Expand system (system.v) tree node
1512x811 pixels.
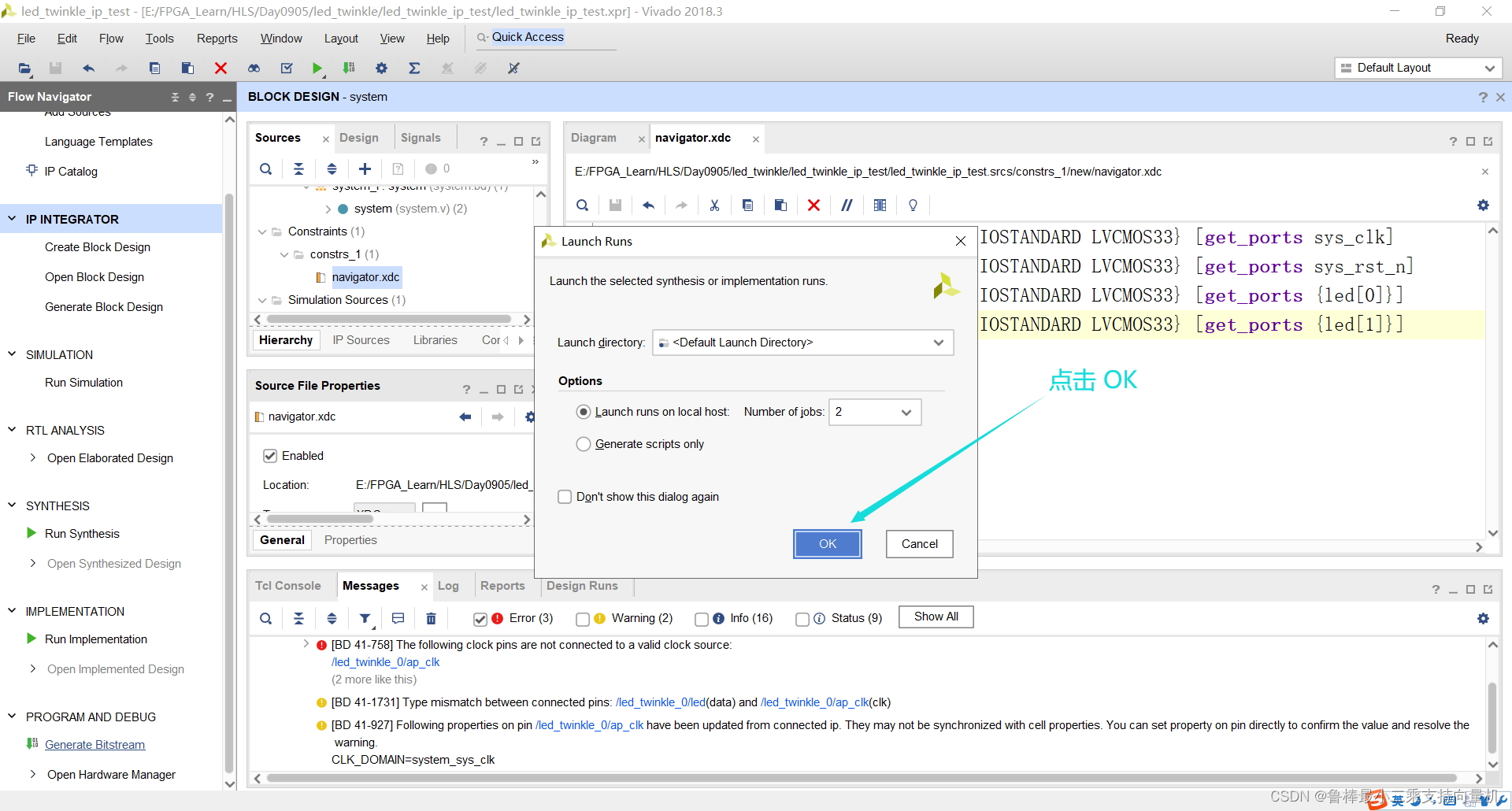[328, 209]
